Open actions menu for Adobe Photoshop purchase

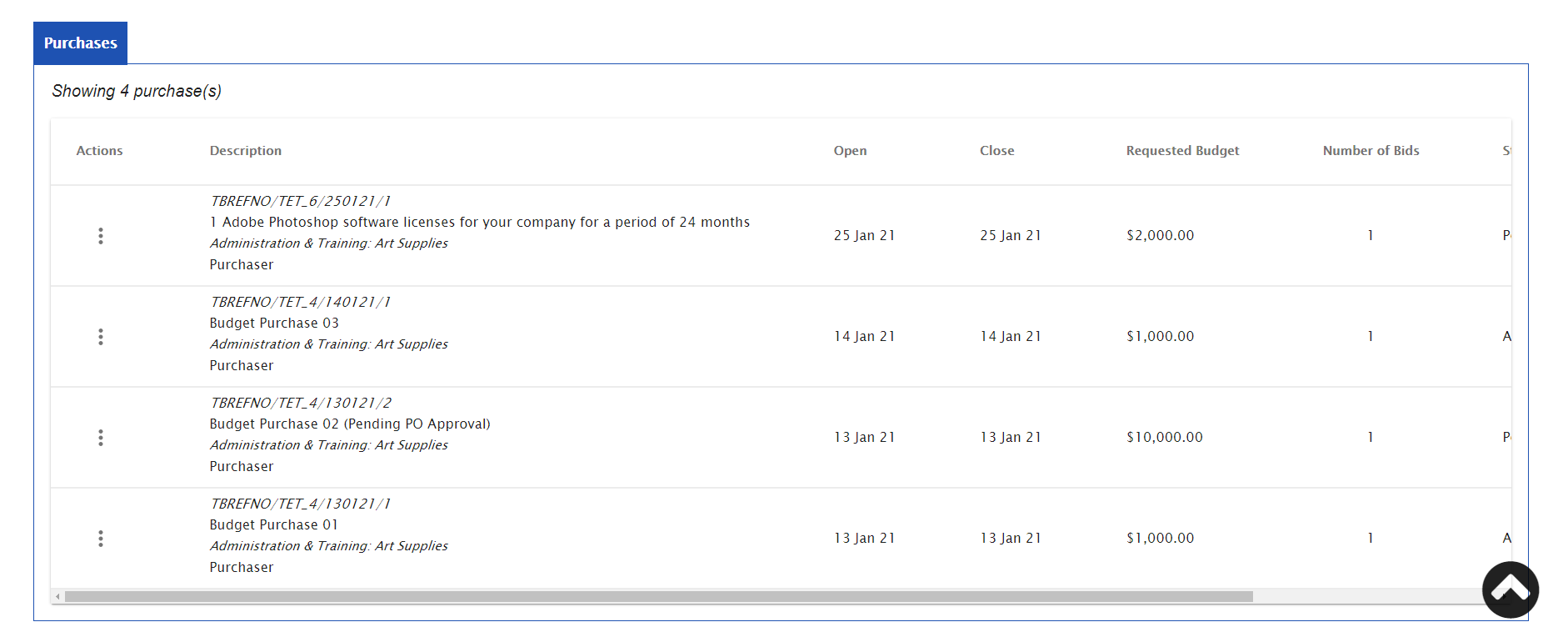pyautogui.click(x=101, y=236)
